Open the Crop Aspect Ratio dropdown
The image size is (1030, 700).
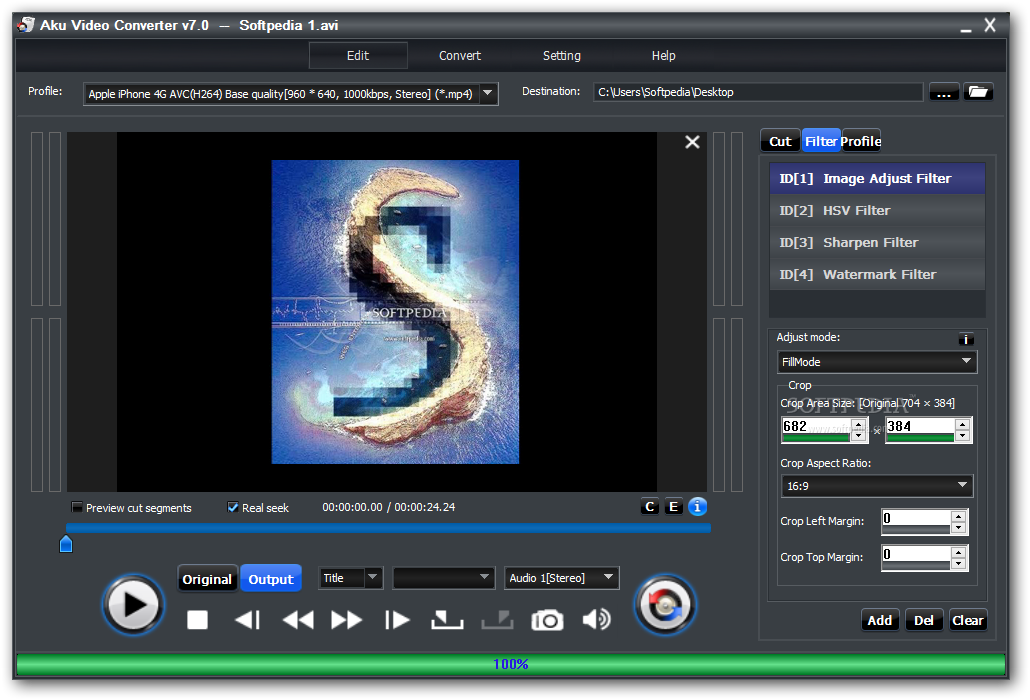[x=877, y=486]
